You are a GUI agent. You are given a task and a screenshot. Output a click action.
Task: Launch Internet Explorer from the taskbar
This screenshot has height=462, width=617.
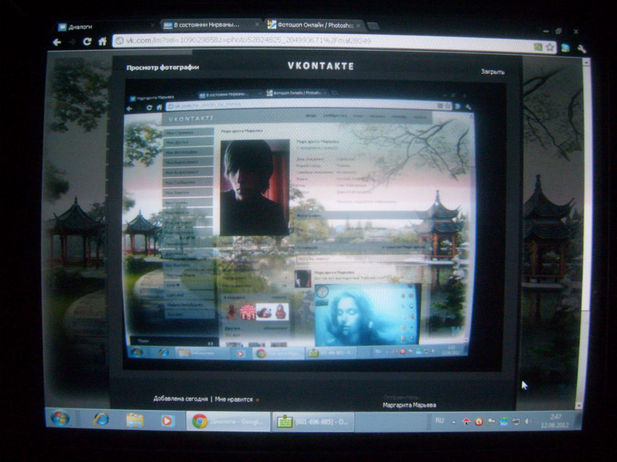(x=101, y=419)
